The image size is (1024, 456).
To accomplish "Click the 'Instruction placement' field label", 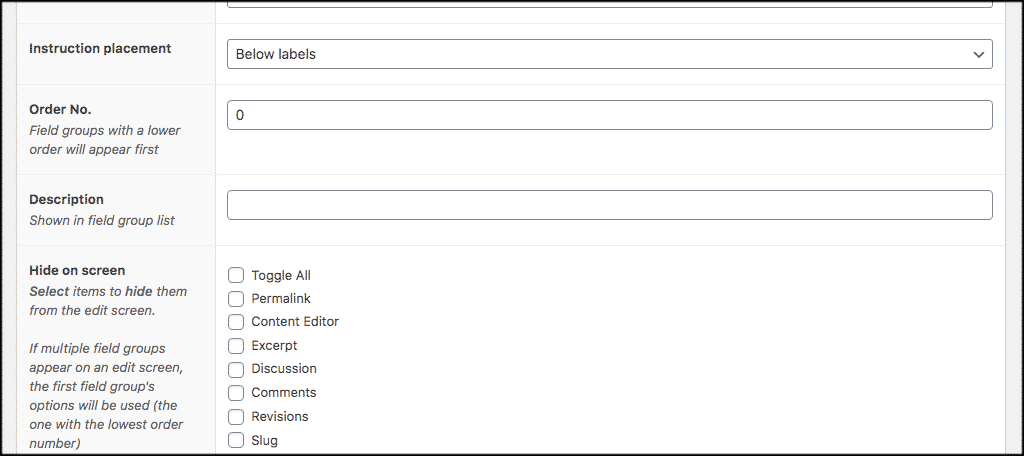I will pyautogui.click(x=100, y=48).
